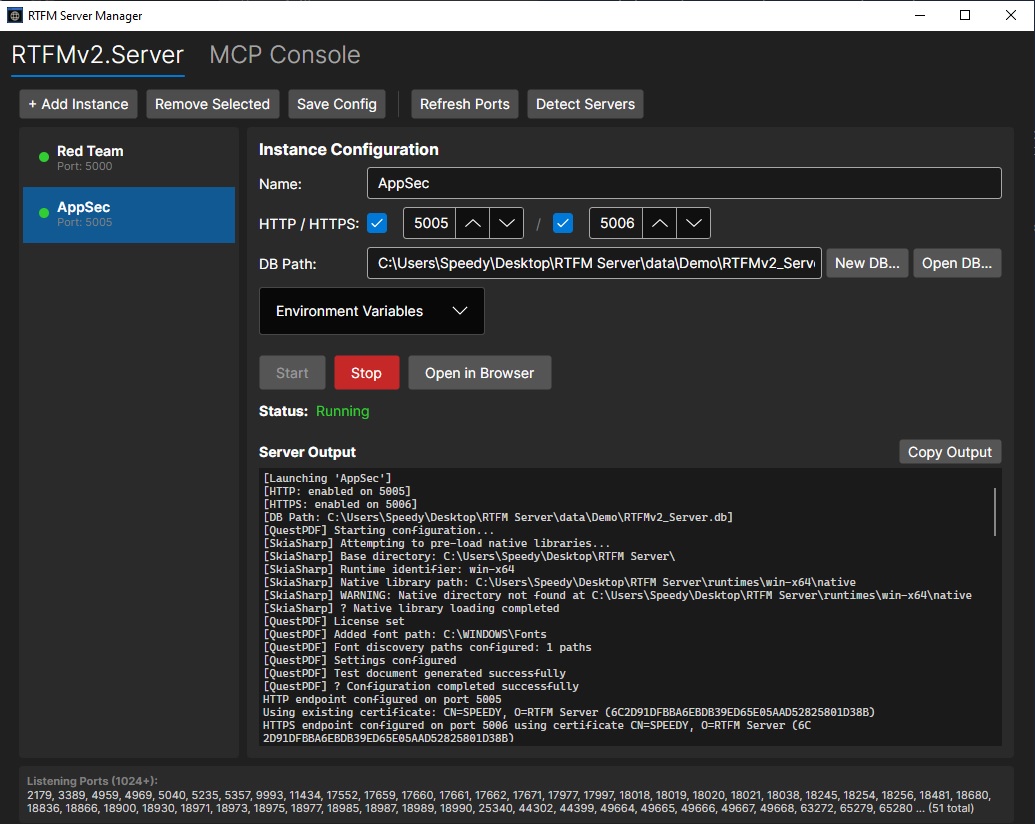Maximize the RTFM Server Manager window

[x=965, y=15]
